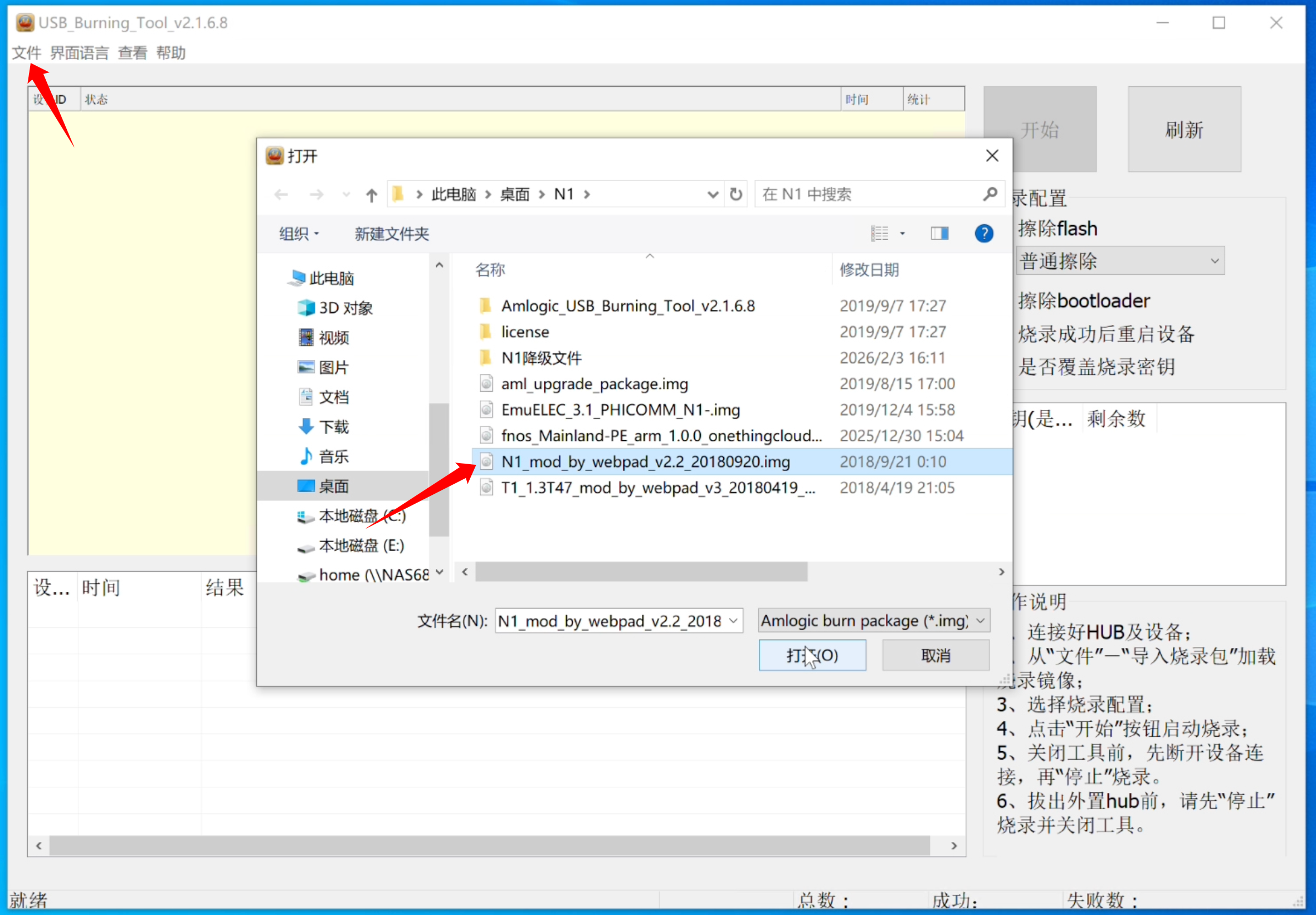Expand the 组织 organize dropdown
Image resolution: width=1316 pixels, height=915 pixels.
[298, 233]
